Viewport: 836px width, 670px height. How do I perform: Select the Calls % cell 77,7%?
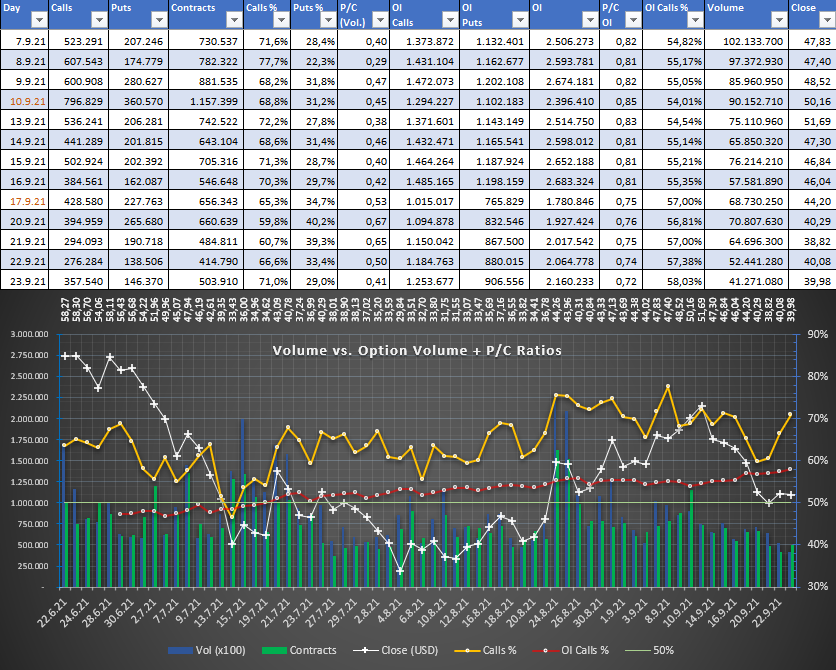coord(267,61)
